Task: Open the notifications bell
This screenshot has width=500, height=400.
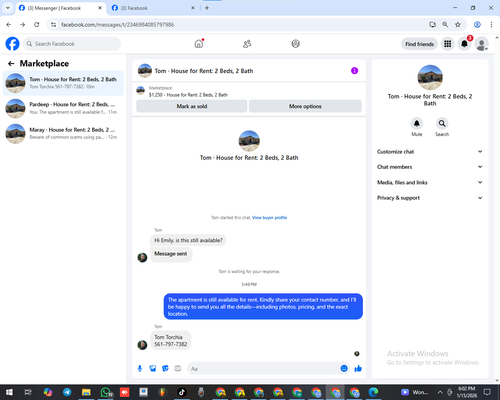Action: point(464,44)
